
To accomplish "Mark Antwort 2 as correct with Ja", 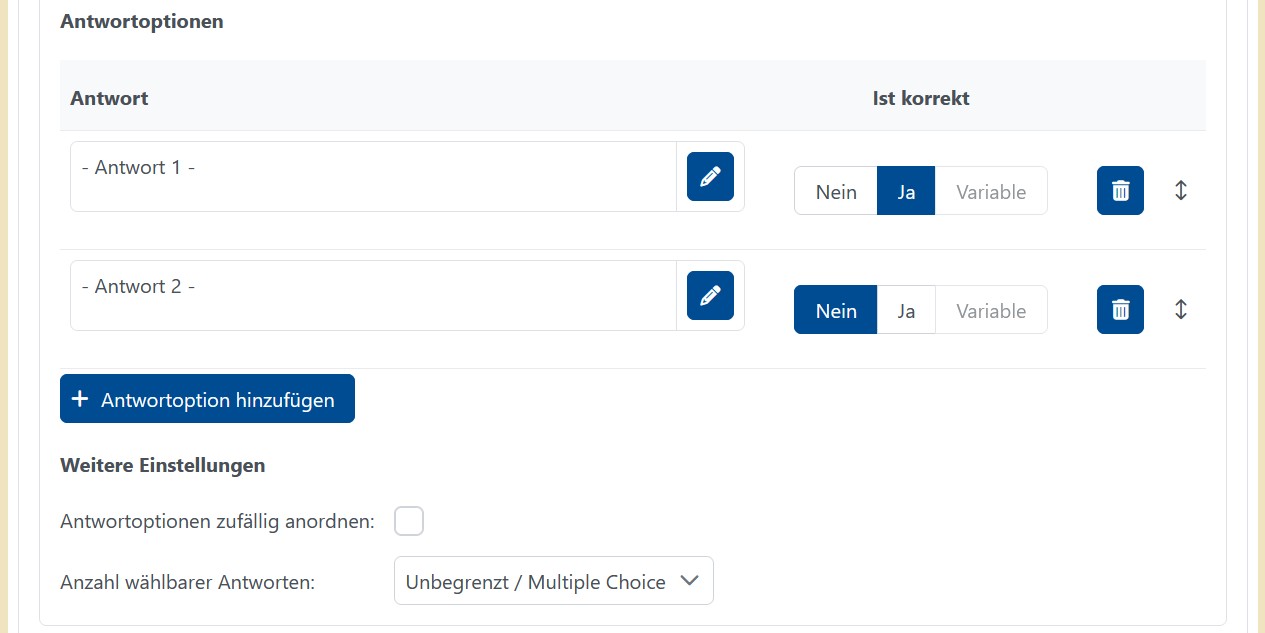I will [906, 310].
